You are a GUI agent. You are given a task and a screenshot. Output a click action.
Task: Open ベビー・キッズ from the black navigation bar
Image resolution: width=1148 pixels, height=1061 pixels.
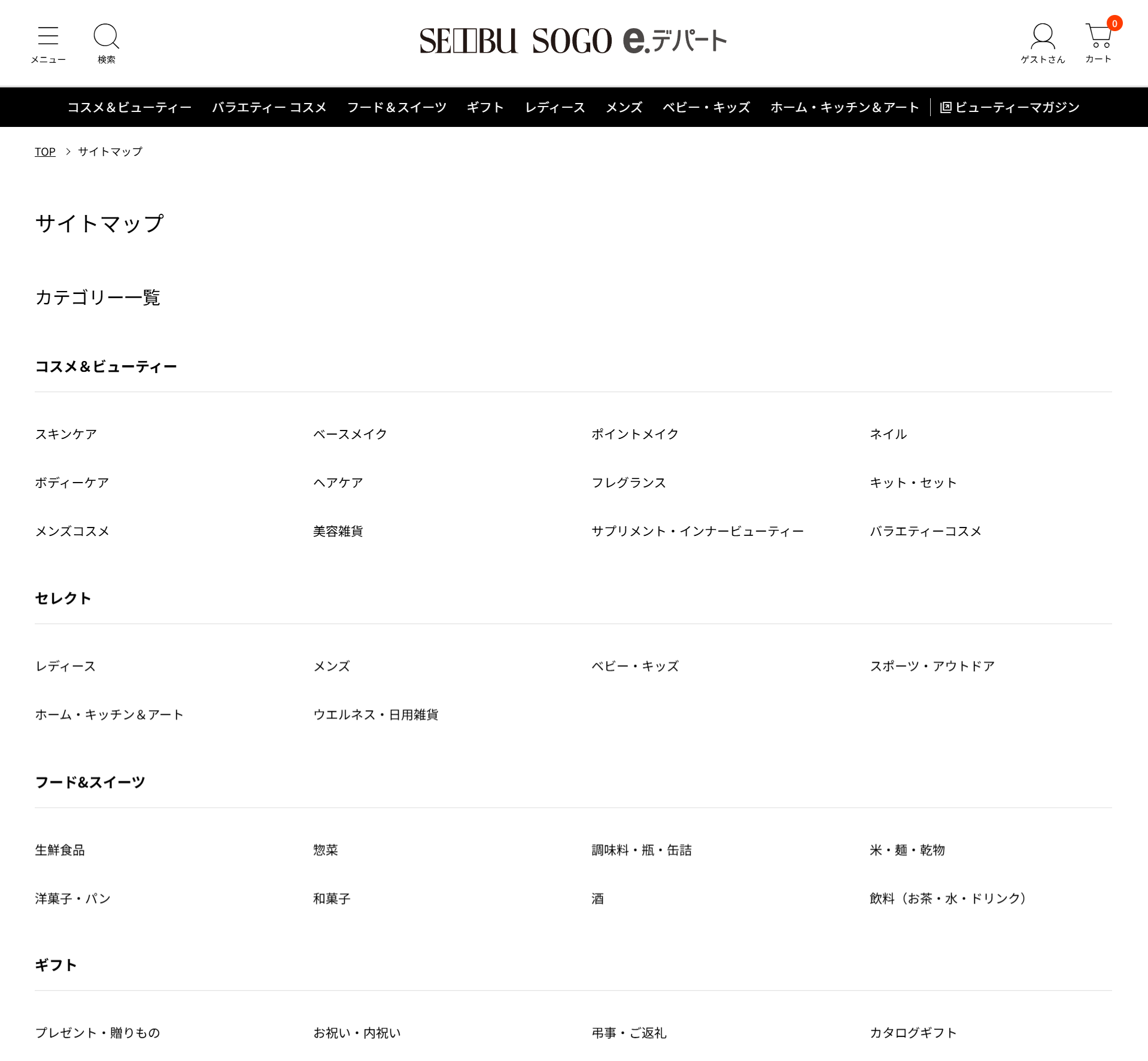tap(705, 107)
